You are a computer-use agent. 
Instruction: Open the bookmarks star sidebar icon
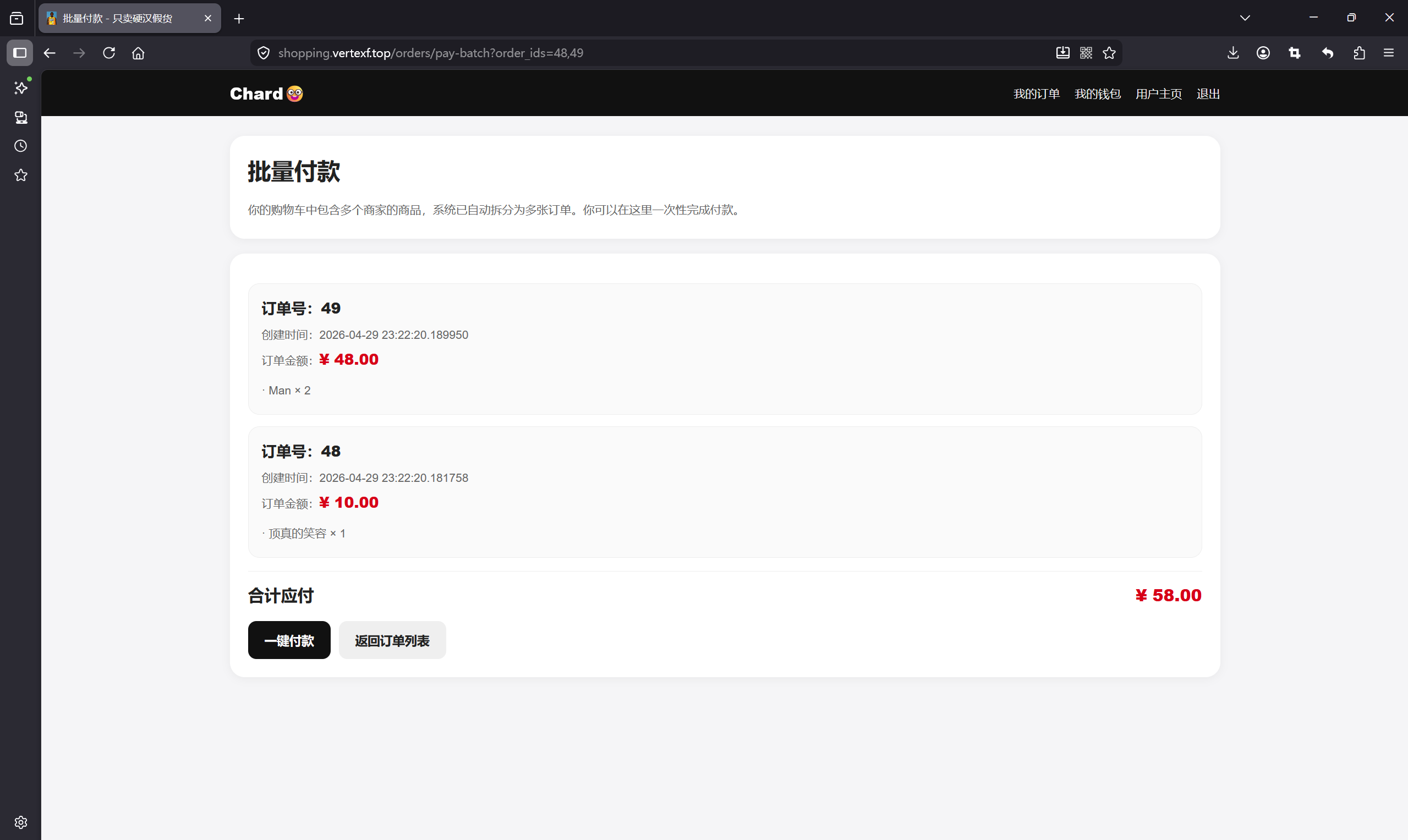tap(21, 175)
